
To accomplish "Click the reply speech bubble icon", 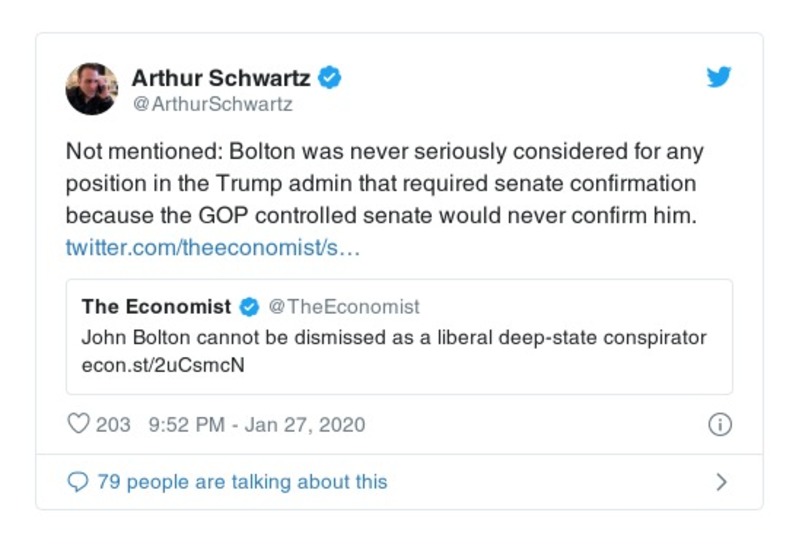I will point(77,482).
